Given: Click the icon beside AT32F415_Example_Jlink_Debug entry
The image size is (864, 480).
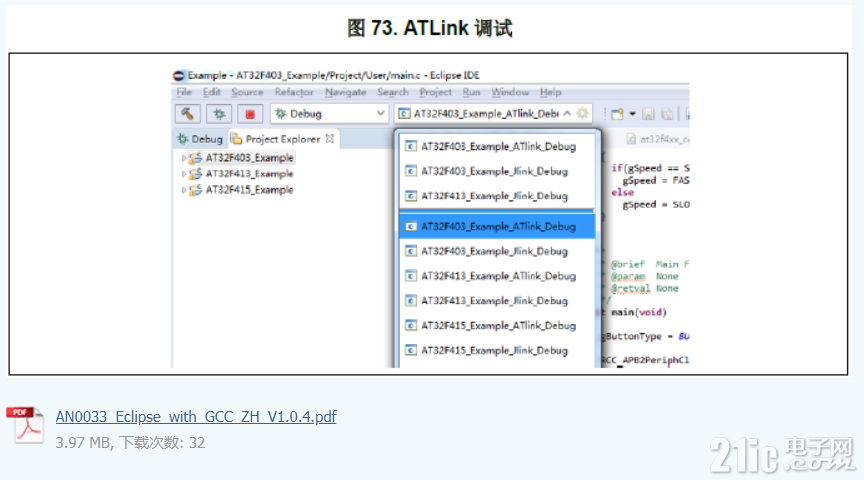Looking at the screenshot, I should pyautogui.click(x=411, y=350).
